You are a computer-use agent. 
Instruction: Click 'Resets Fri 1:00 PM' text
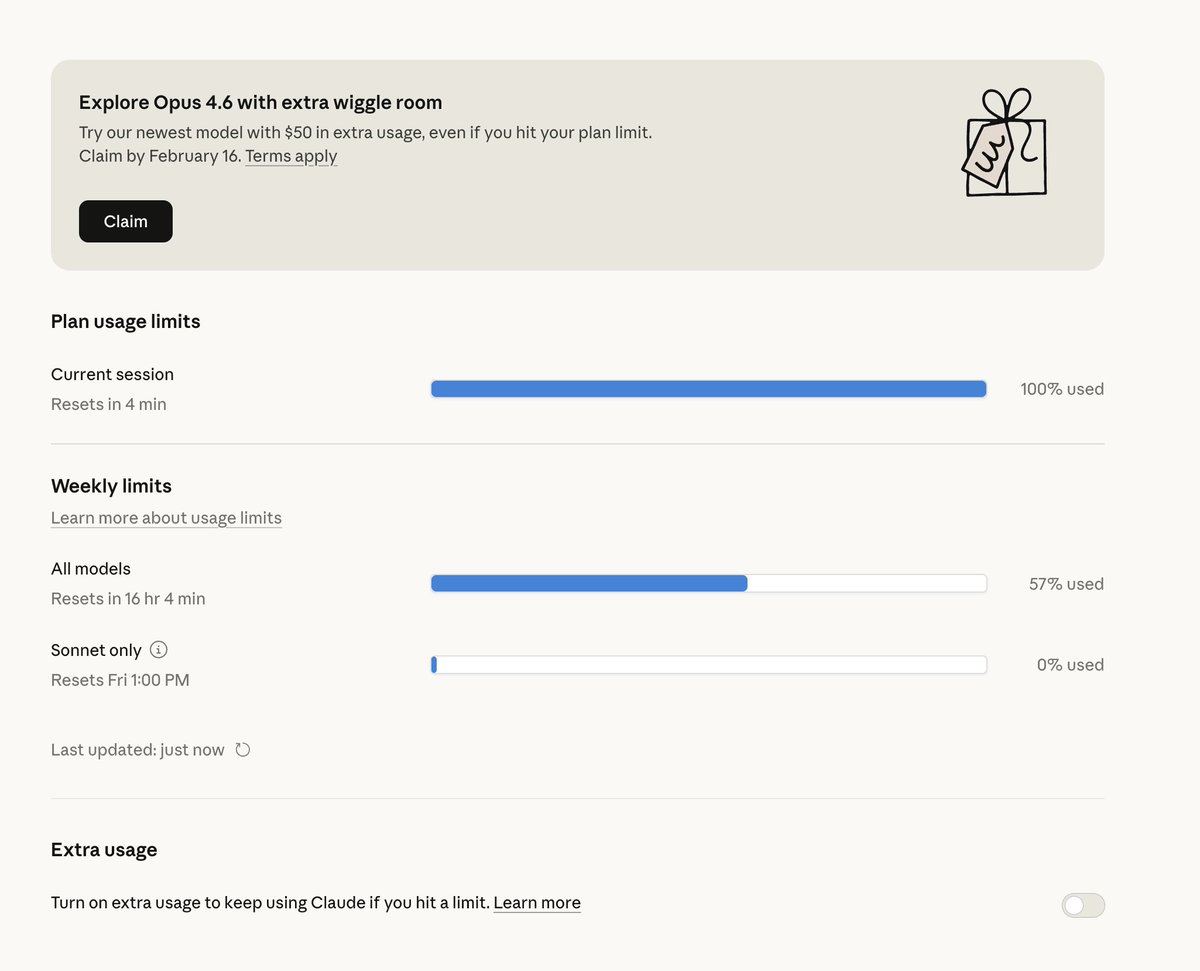120,680
